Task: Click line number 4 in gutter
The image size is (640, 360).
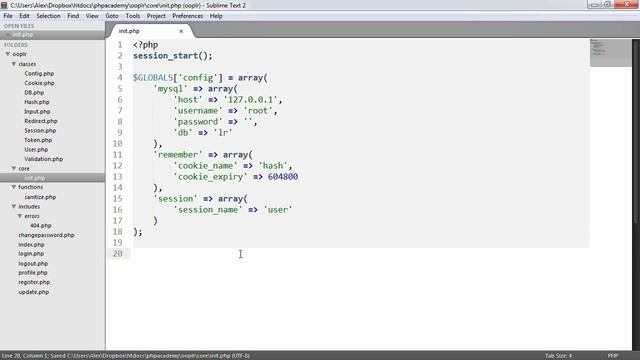Action: (120, 78)
